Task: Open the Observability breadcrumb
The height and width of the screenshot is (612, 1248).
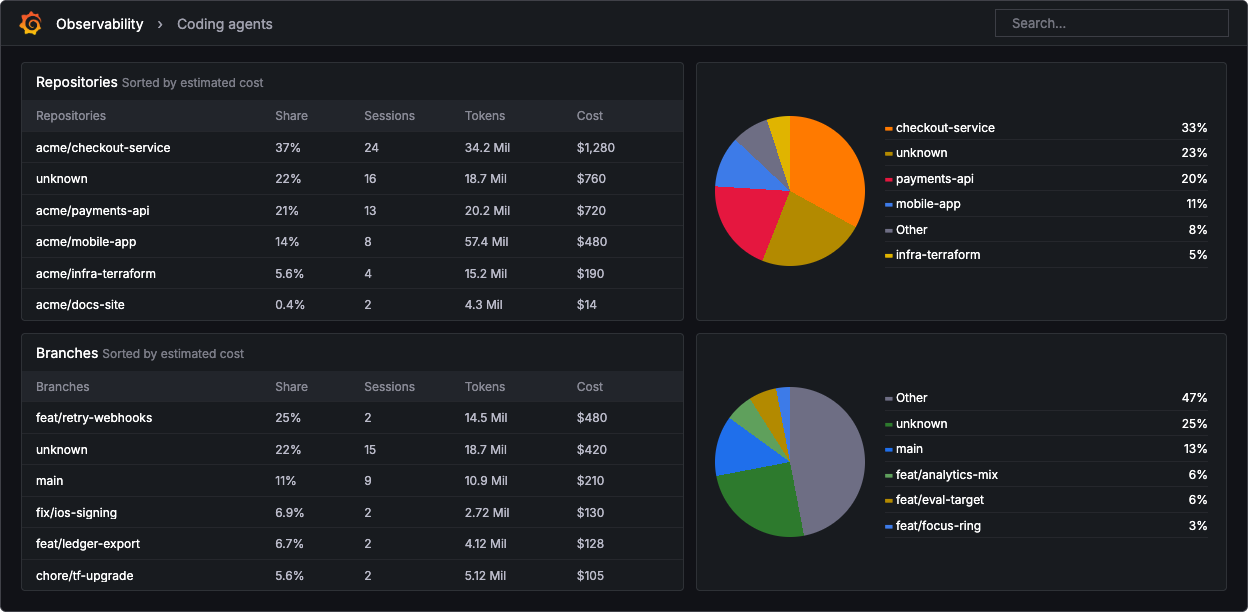Action: pyautogui.click(x=99, y=24)
